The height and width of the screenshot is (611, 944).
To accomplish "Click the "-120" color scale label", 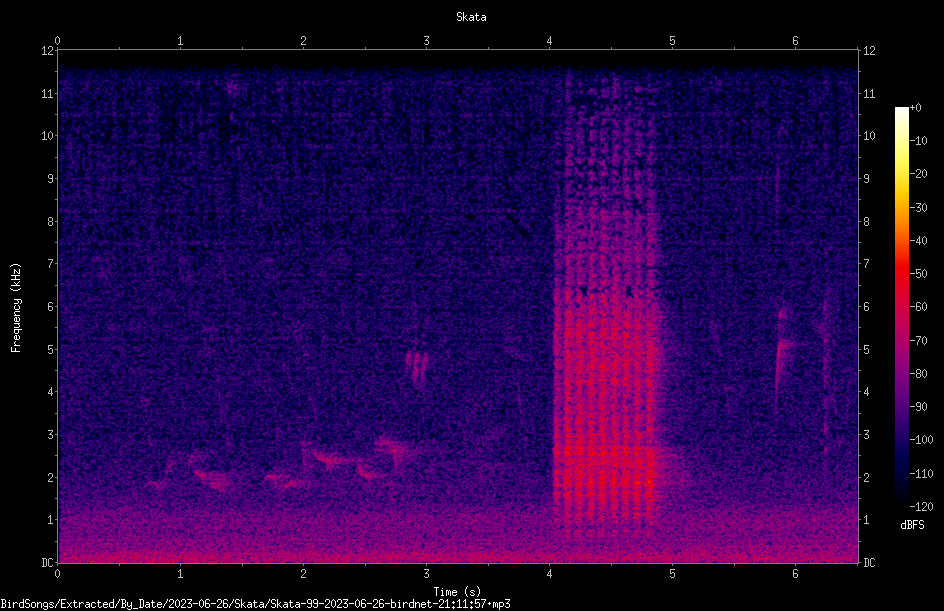I will [921, 507].
